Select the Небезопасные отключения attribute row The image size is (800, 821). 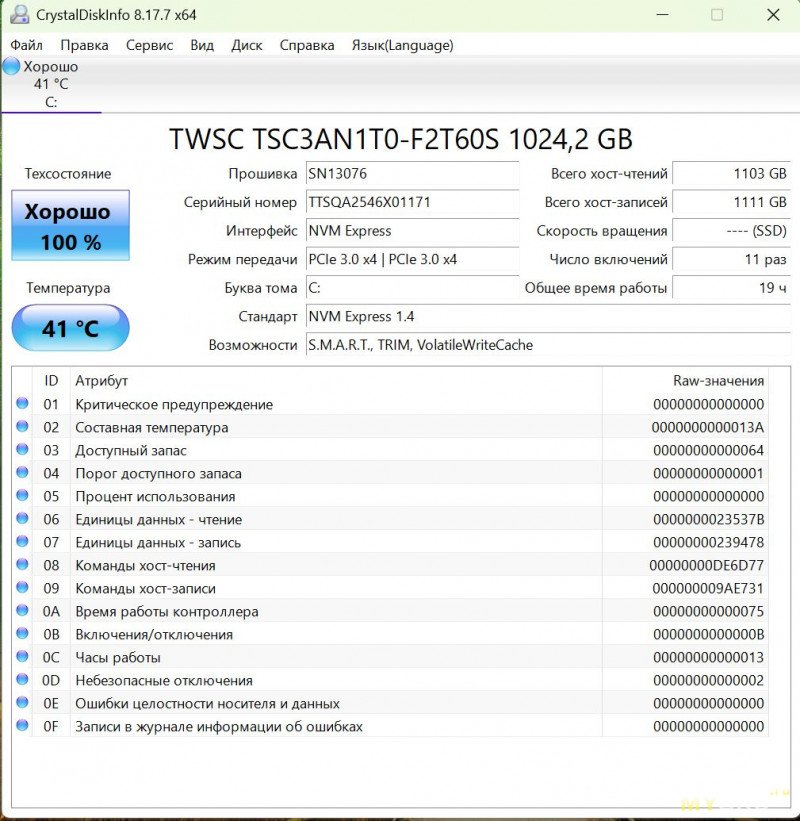(390, 680)
